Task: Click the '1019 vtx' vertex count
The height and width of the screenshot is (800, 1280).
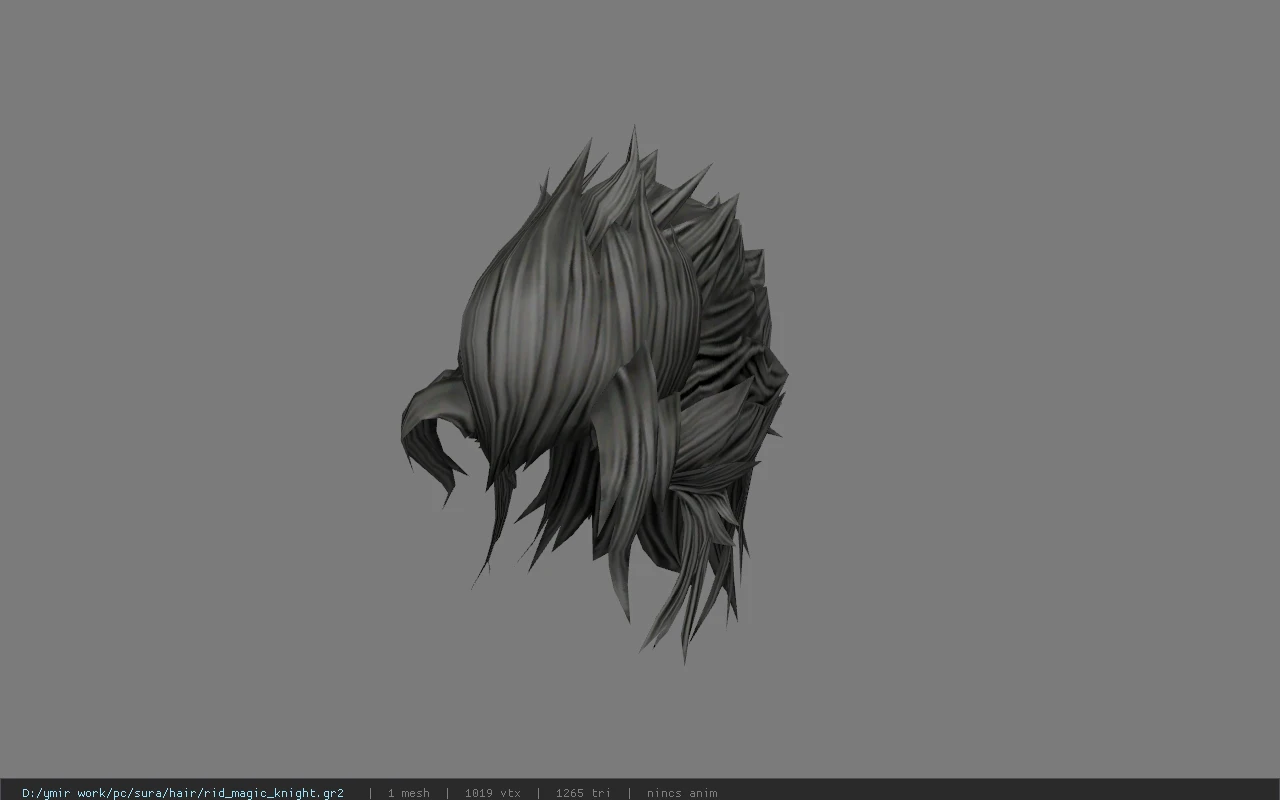Action: pos(492,793)
